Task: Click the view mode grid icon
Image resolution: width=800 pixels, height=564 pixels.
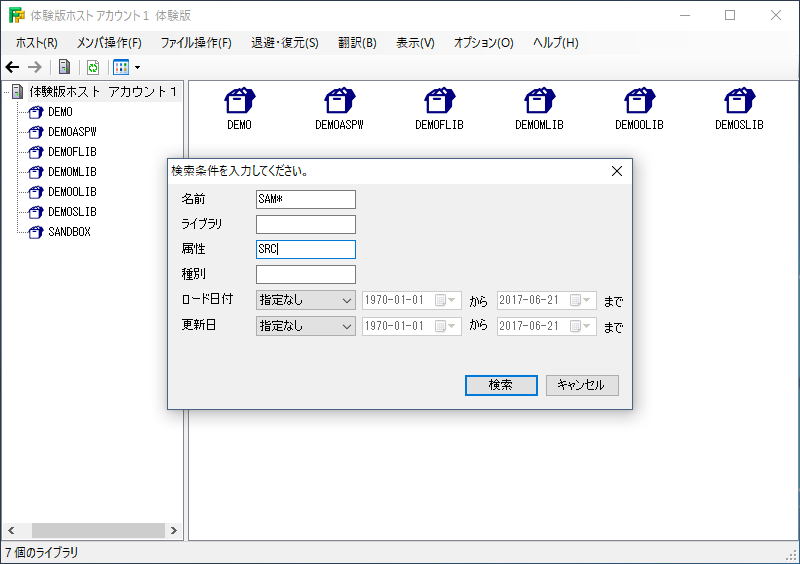Action: (121, 67)
